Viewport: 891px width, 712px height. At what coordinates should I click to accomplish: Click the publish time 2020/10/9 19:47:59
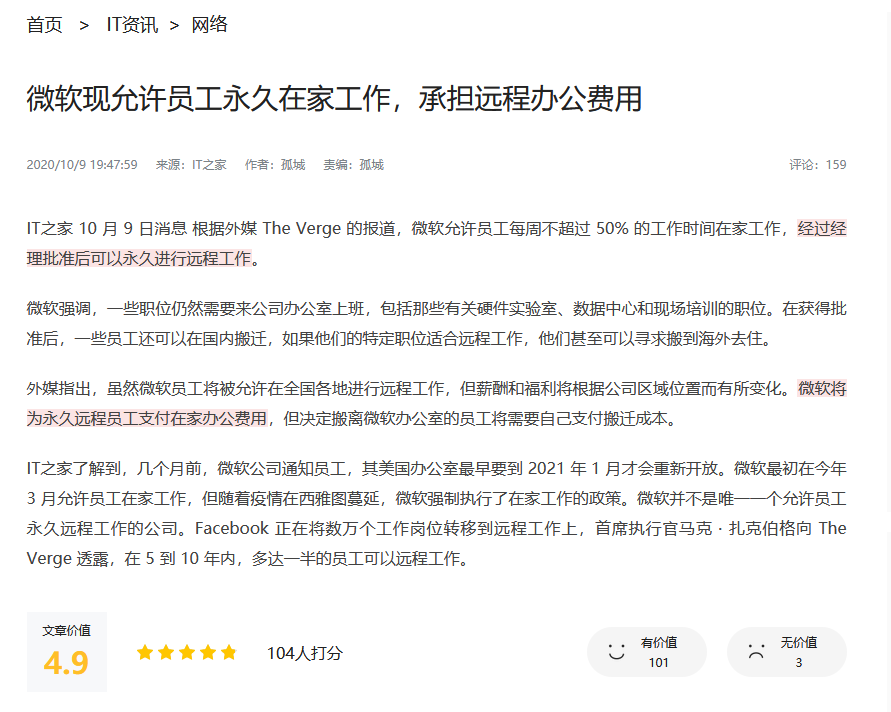tap(82, 165)
